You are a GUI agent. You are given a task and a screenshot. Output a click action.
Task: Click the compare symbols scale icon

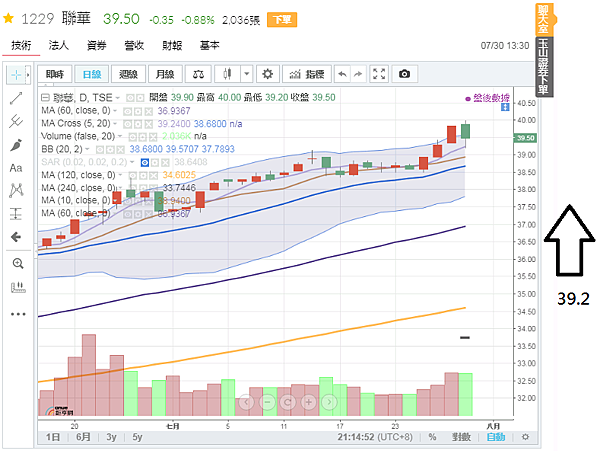[198, 74]
